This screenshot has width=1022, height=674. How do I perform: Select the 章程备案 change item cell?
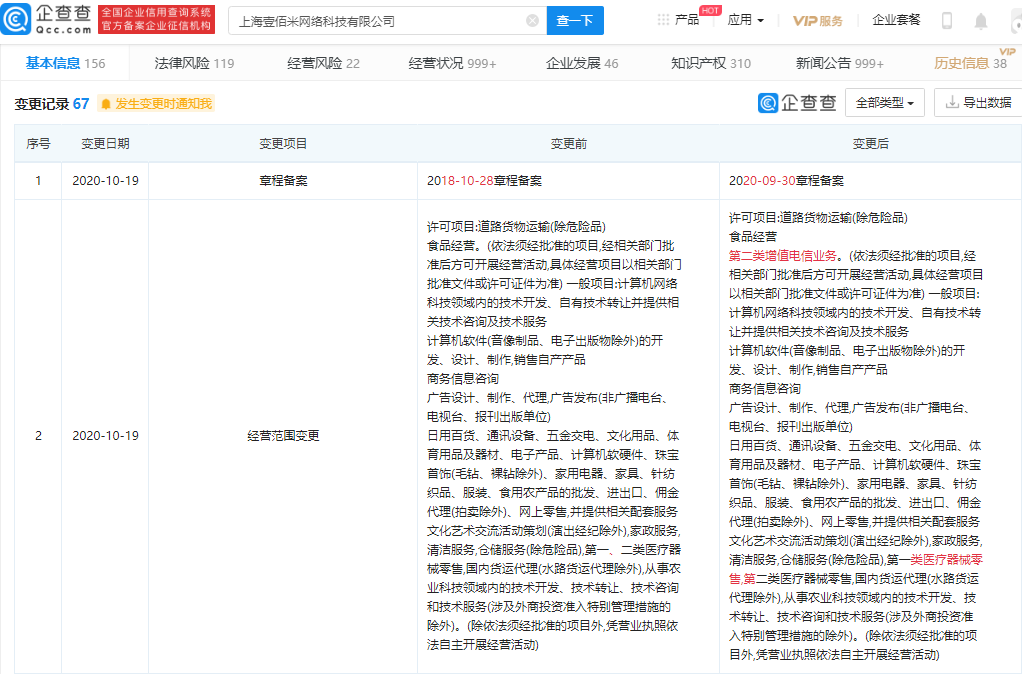pyautogui.click(x=283, y=181)
